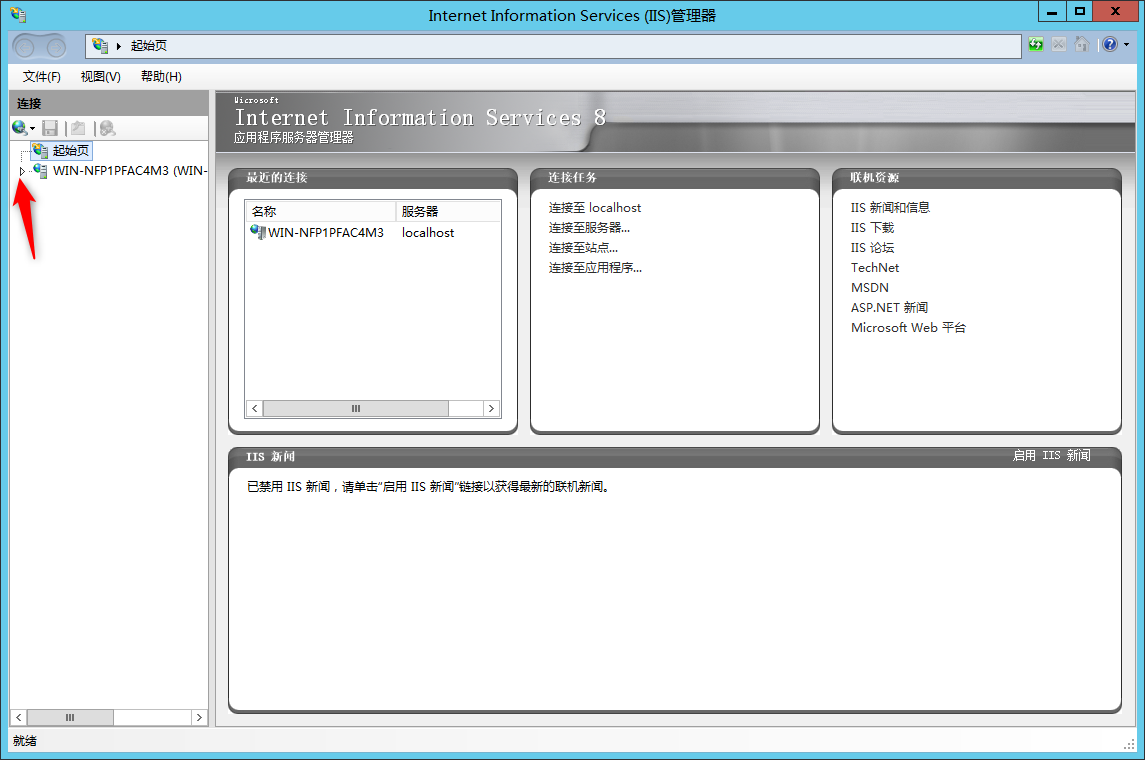Select the 起始页 tree node
This screenshot has width=1145, height=760.
pyautogui.click(x=70, y=150)
